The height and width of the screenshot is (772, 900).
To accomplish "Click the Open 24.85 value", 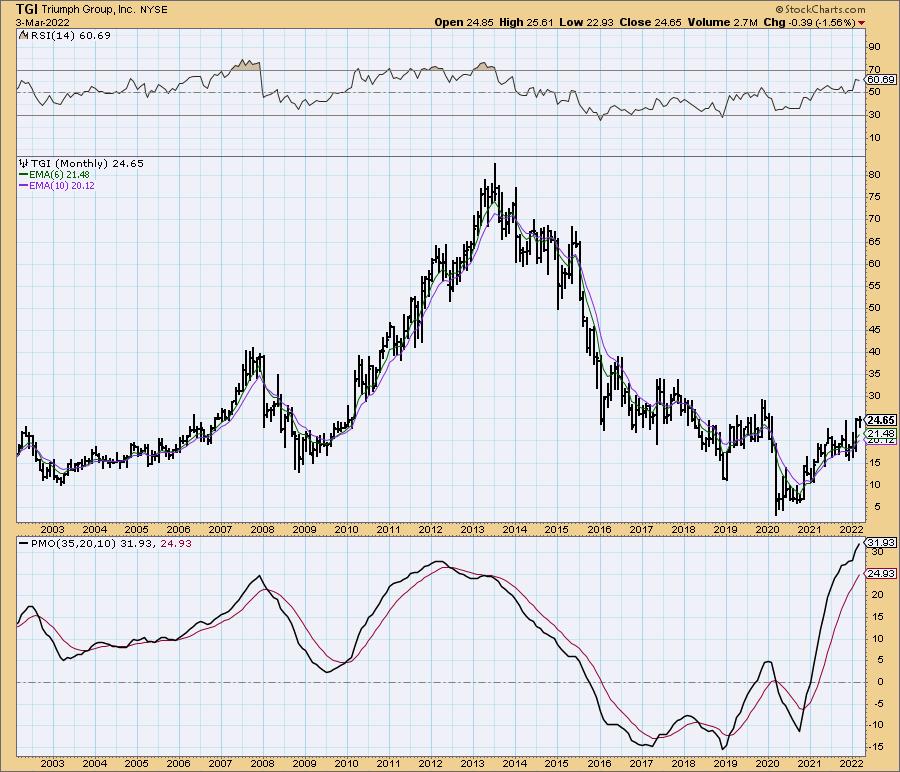I will pos(462,22).
